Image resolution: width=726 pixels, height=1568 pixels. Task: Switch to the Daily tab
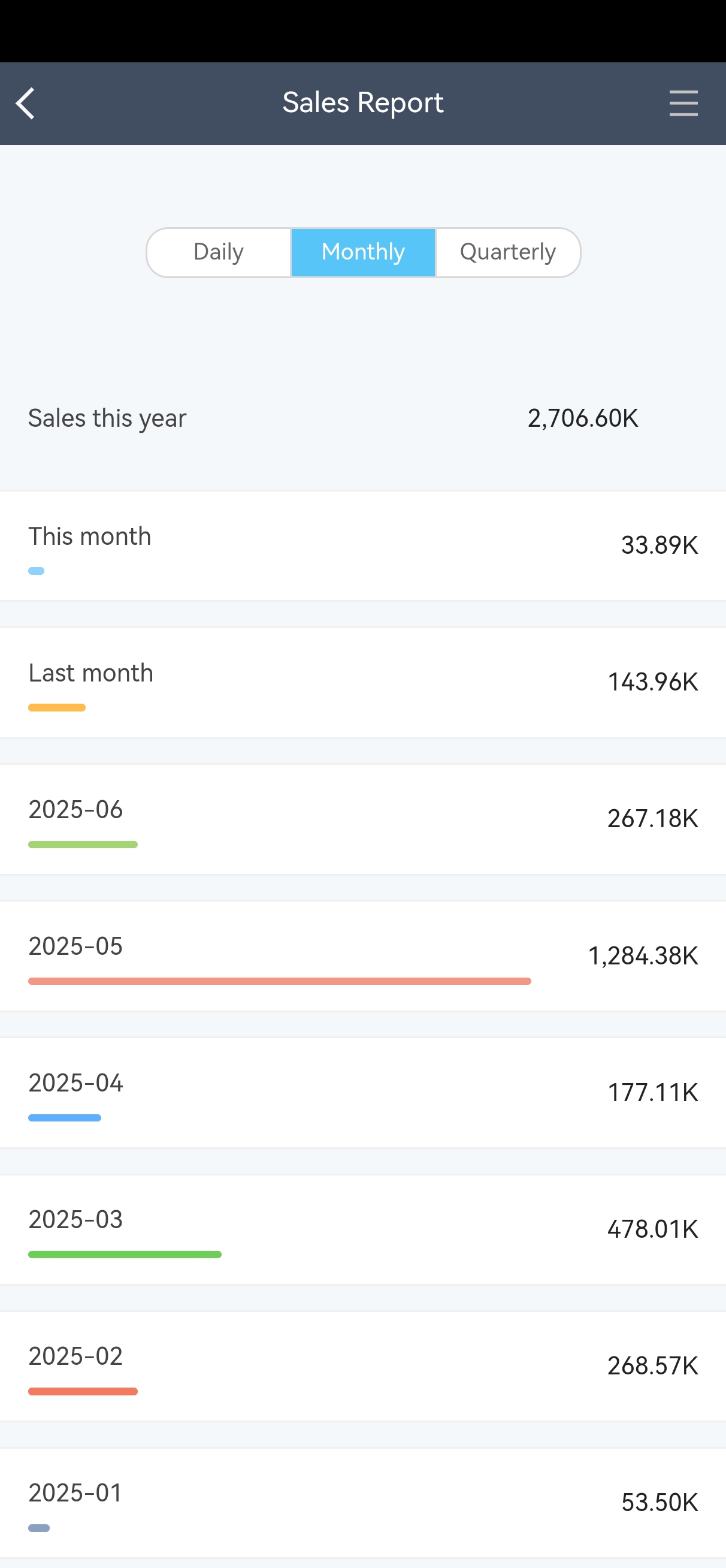(219, 252)
